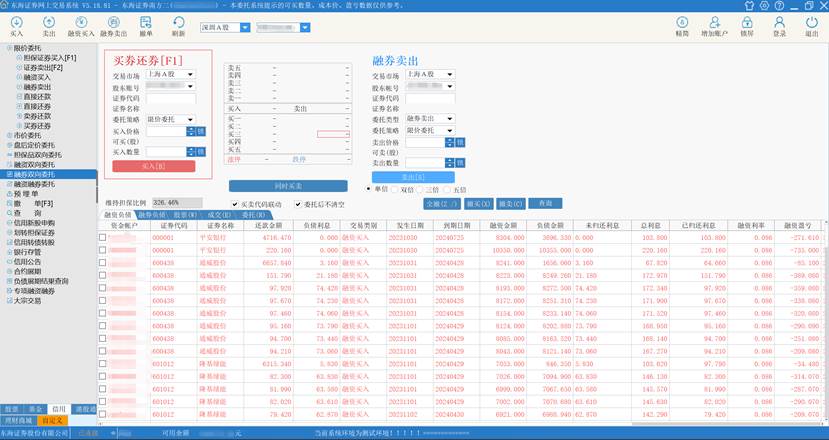
Task: Toggle the 委托后不清空 checkbox
Action: point(298,204)
